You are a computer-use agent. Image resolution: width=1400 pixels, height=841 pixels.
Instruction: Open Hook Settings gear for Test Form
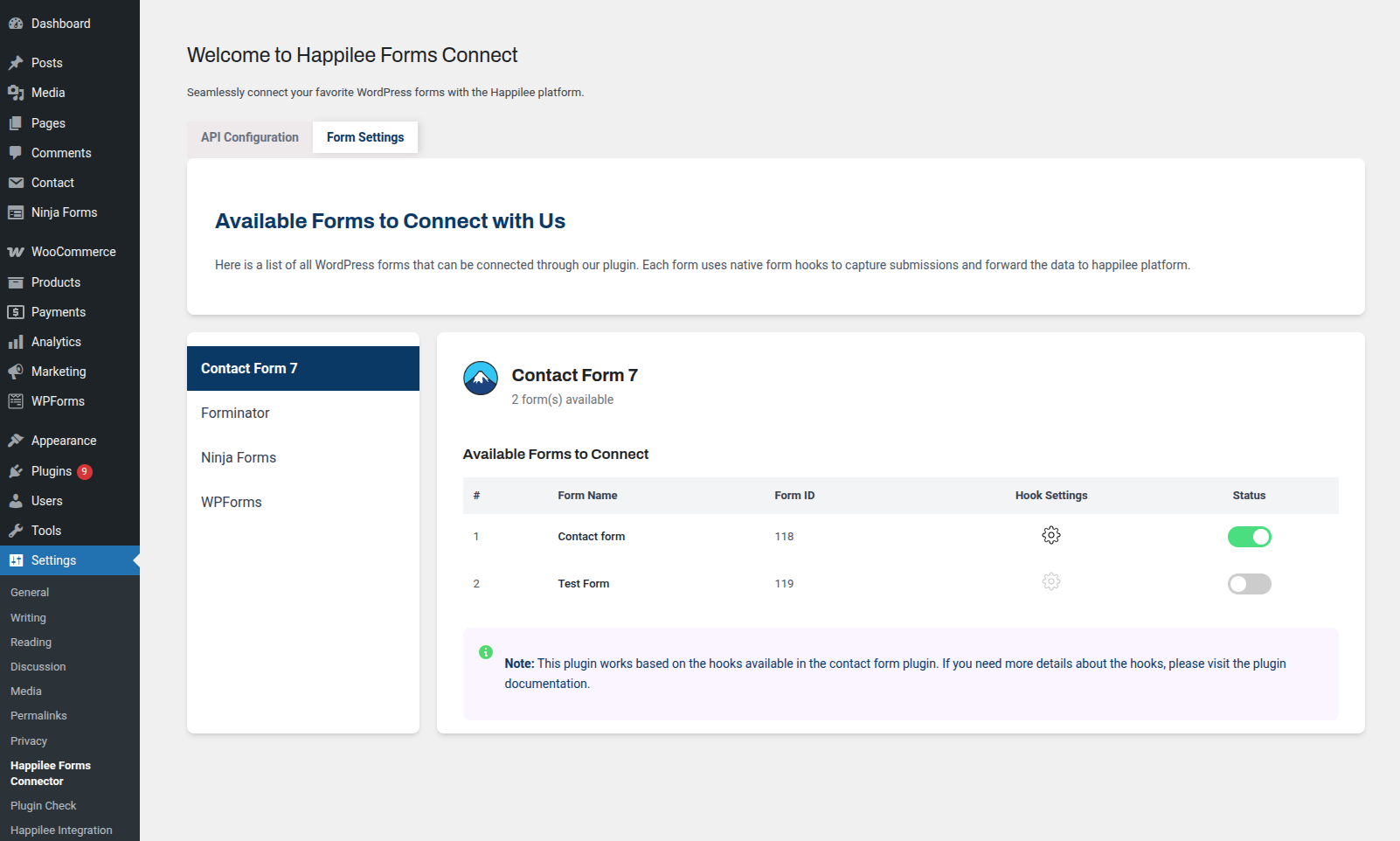click(1051, 580)
